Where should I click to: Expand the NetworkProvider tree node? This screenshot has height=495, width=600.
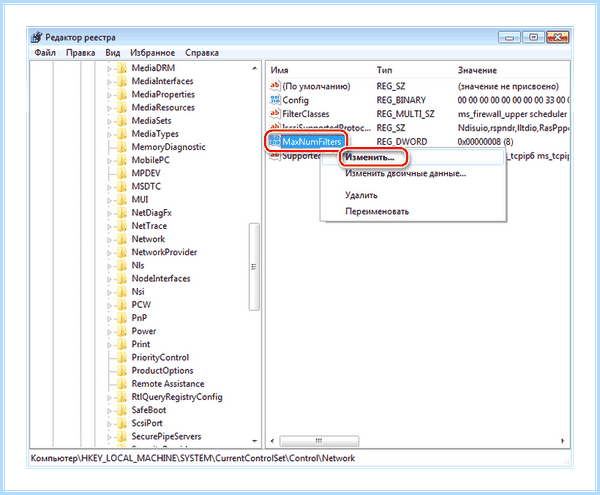coord(109,253)
